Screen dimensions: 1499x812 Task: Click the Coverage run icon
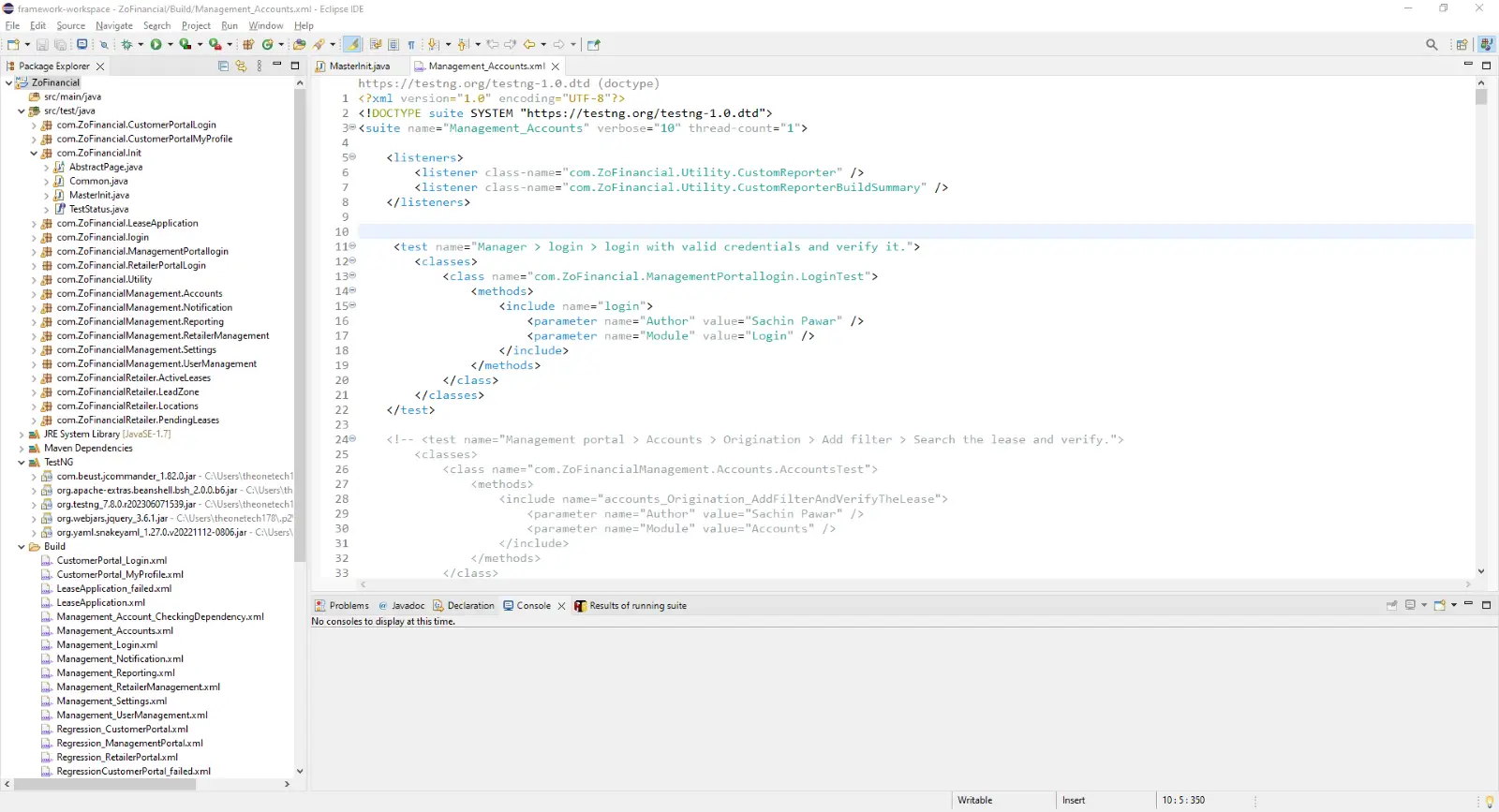coord(186,44)
